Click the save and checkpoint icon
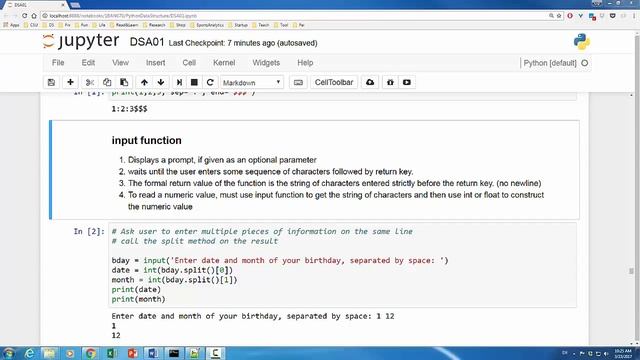Viewport: 640px width, 360px height. [51, 82]
